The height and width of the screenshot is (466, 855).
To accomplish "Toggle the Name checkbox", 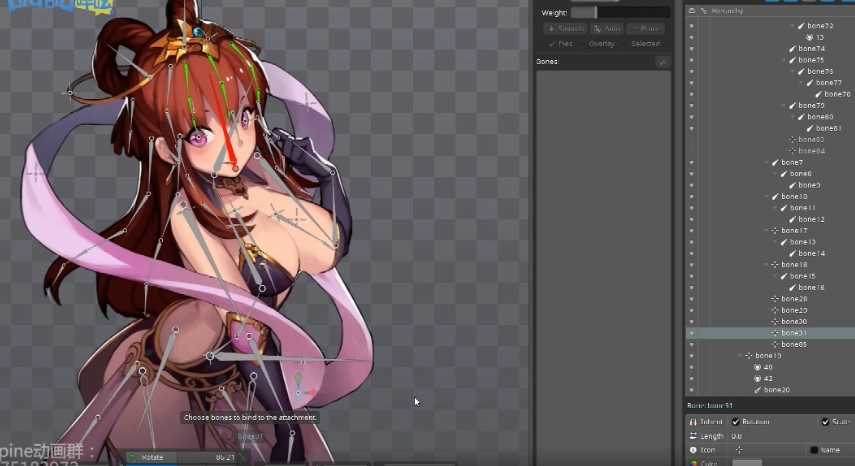I will pos(814,450).
